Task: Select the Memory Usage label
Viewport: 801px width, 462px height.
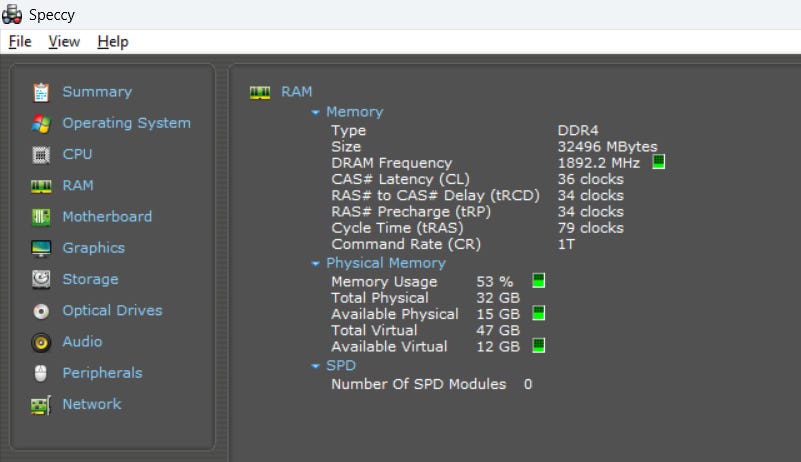Action: click(384, 282)
